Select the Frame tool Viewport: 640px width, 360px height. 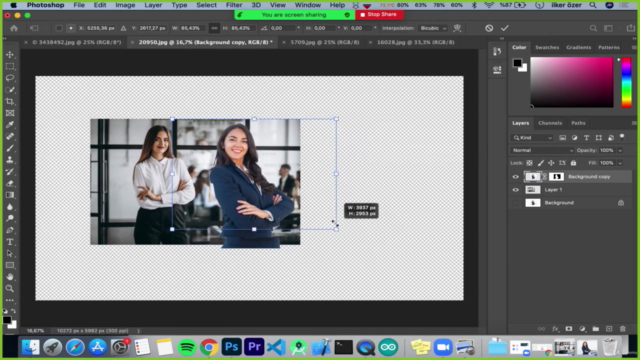click(10, 113)
